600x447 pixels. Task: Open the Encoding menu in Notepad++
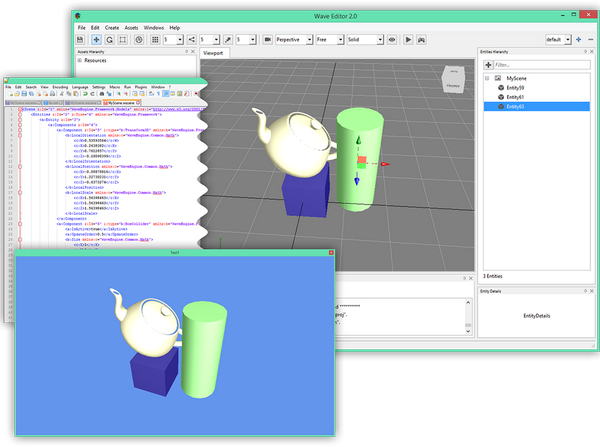click(60, 87)
